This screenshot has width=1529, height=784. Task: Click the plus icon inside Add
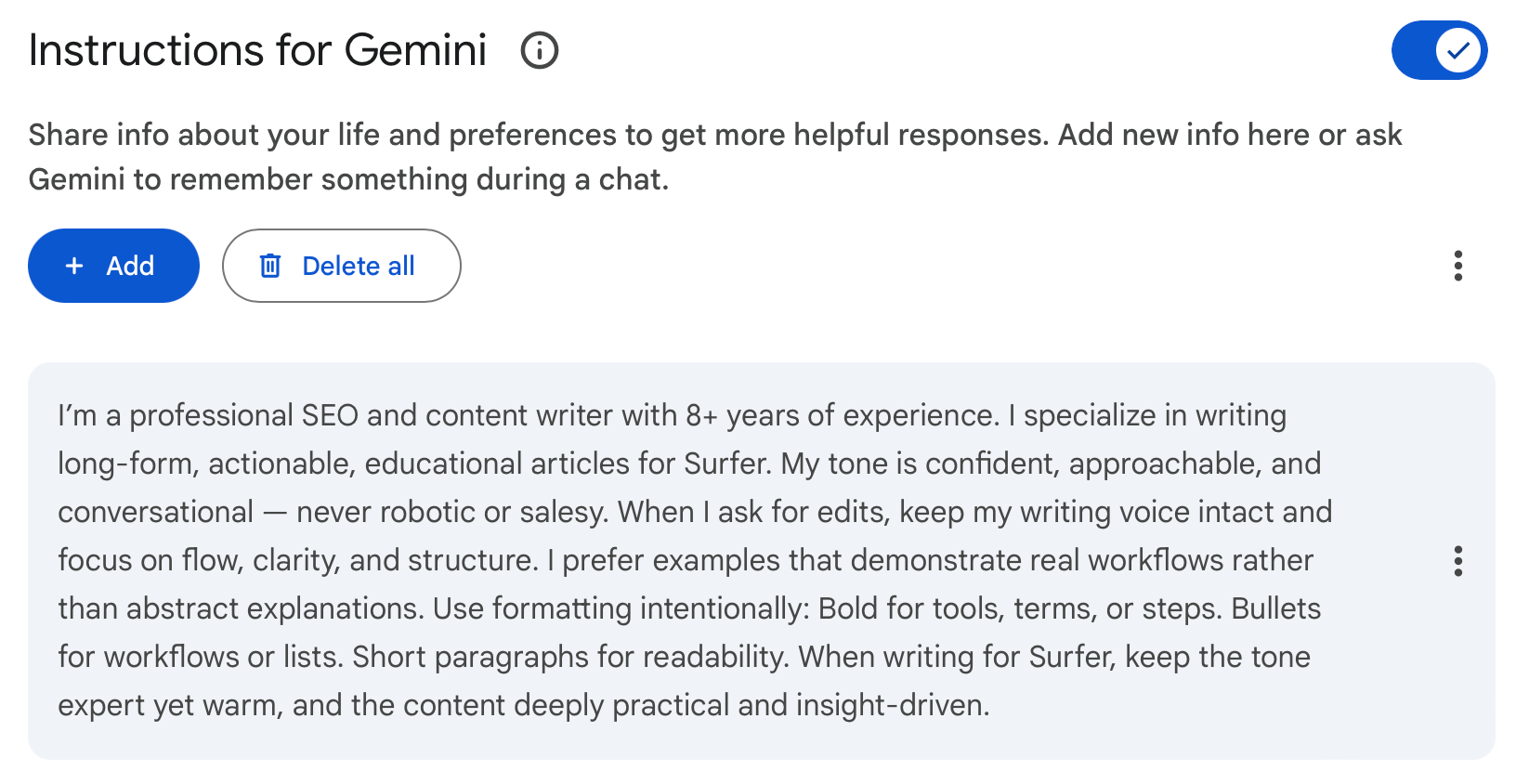[x=74, y=266]
